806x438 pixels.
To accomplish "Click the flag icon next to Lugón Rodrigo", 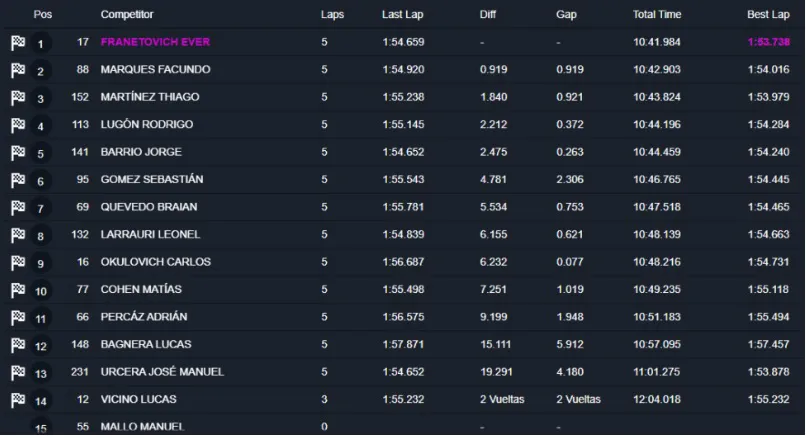I will (x=17, y=125).
